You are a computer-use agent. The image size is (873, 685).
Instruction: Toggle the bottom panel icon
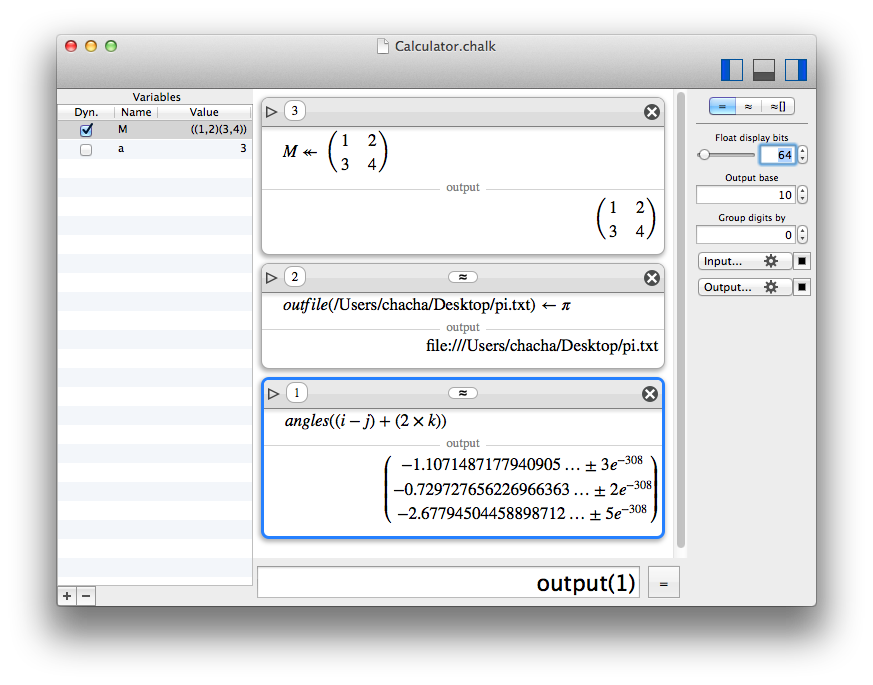[764, 70]
